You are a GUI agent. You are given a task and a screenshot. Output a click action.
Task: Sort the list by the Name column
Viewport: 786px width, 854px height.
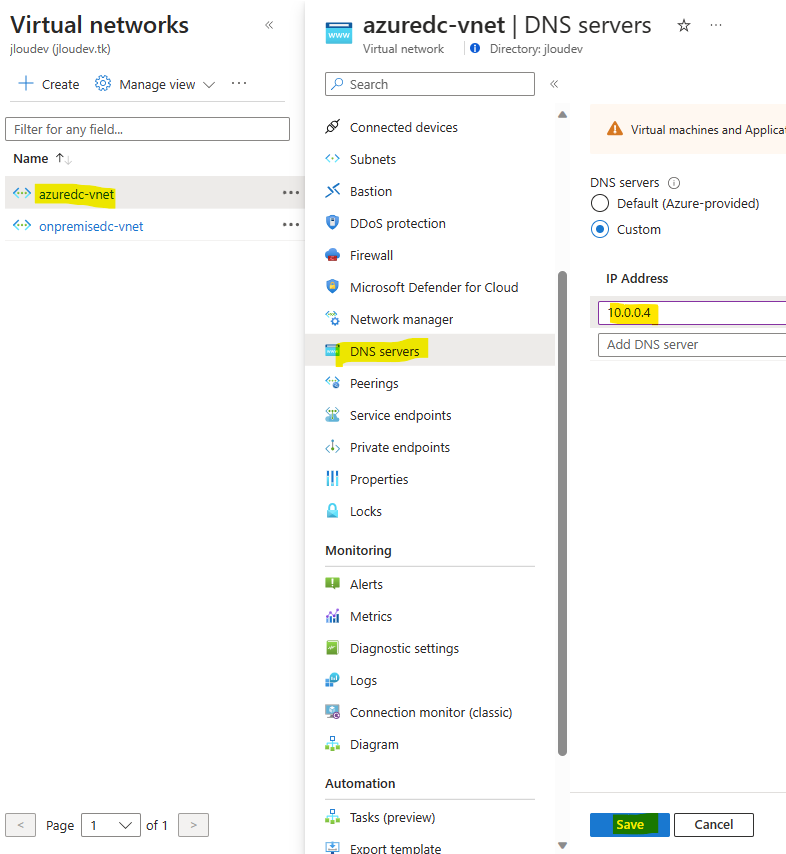(42, 158)
